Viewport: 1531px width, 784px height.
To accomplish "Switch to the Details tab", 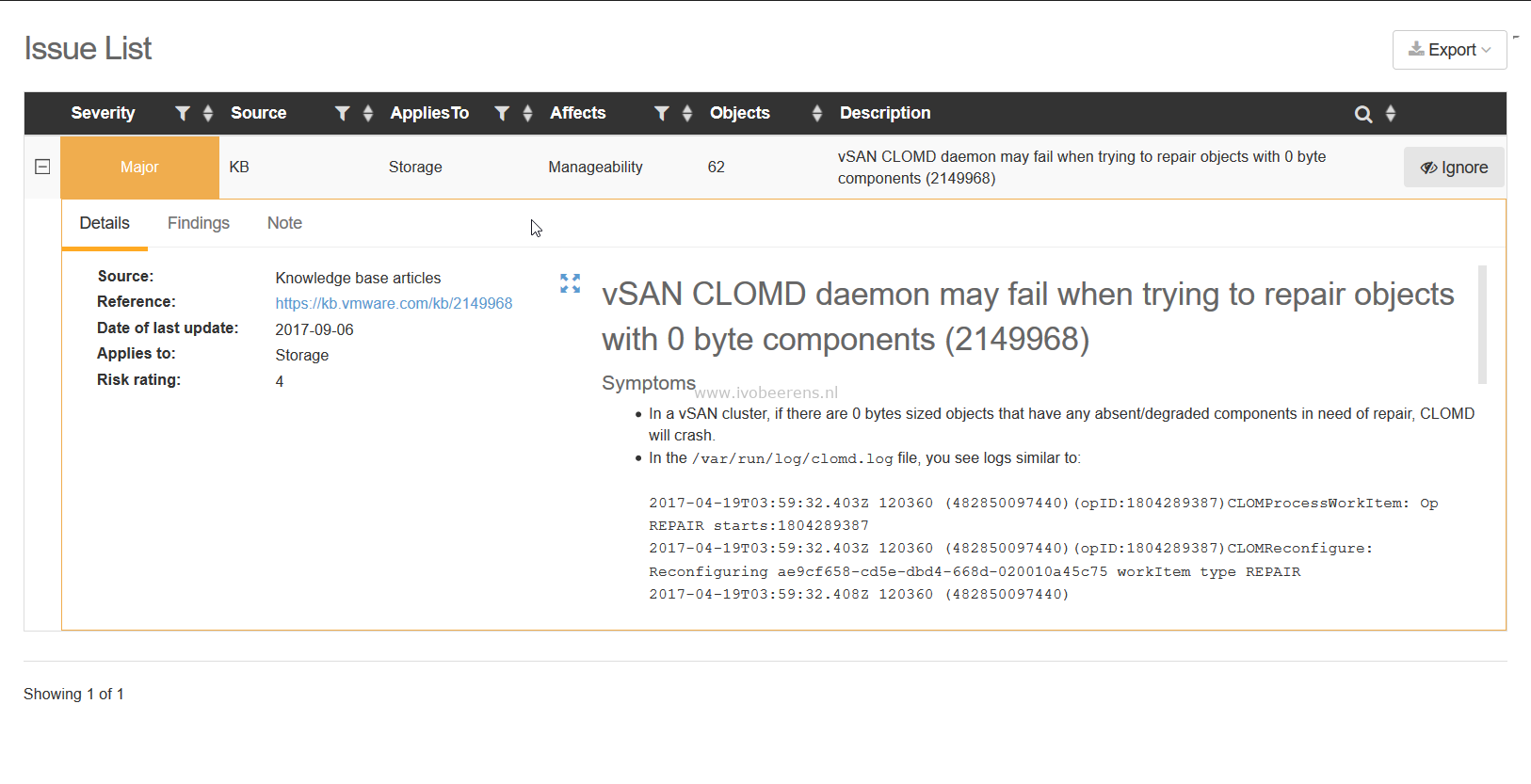I will [x=105, y=223].
